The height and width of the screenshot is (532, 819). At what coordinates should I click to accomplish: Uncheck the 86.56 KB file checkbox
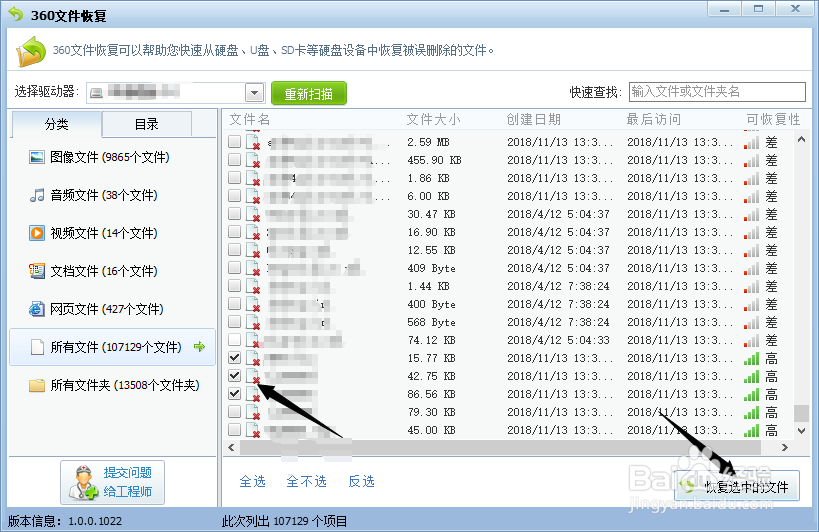pyautogui.click(x=235, y=394)
